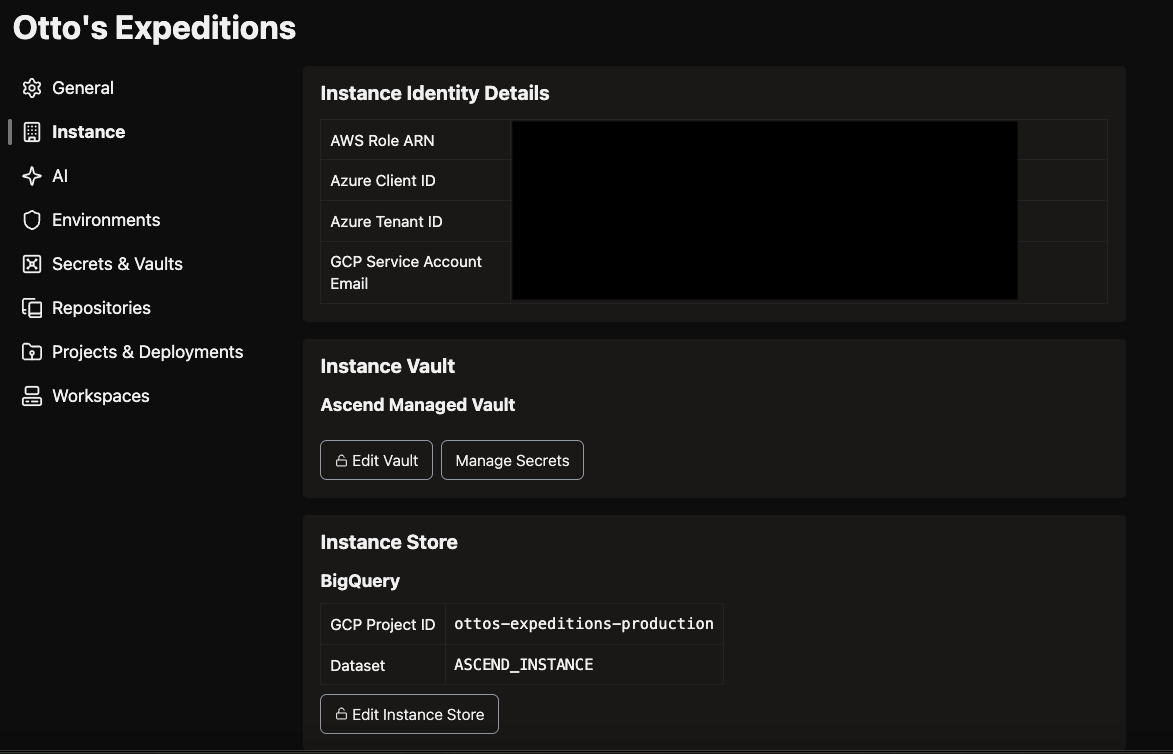This screenshot has height=754, width=1173.
Task: Click the Instance Store heading
Action: (389, 542)
